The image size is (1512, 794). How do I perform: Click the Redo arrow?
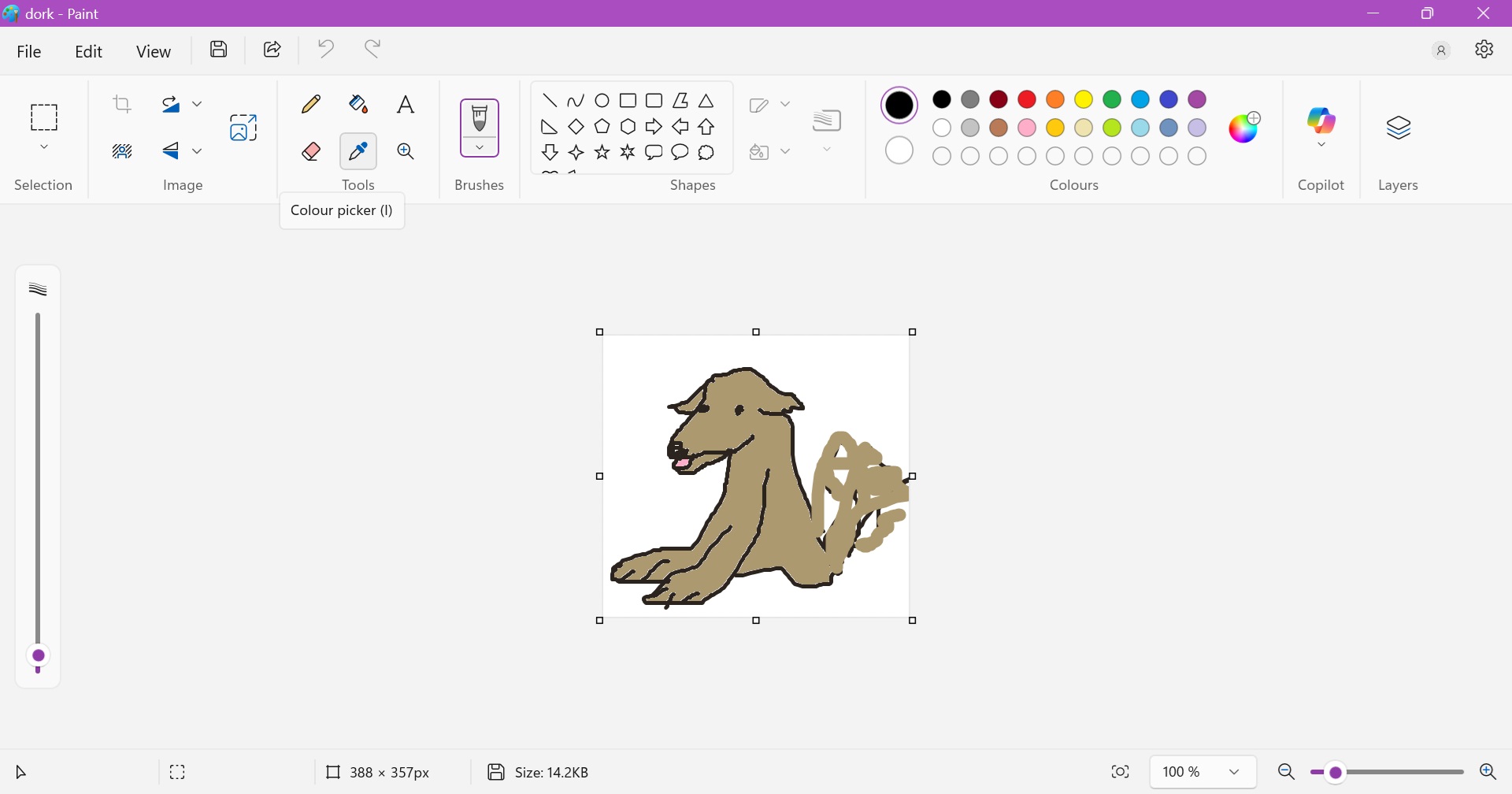(374, 50)
